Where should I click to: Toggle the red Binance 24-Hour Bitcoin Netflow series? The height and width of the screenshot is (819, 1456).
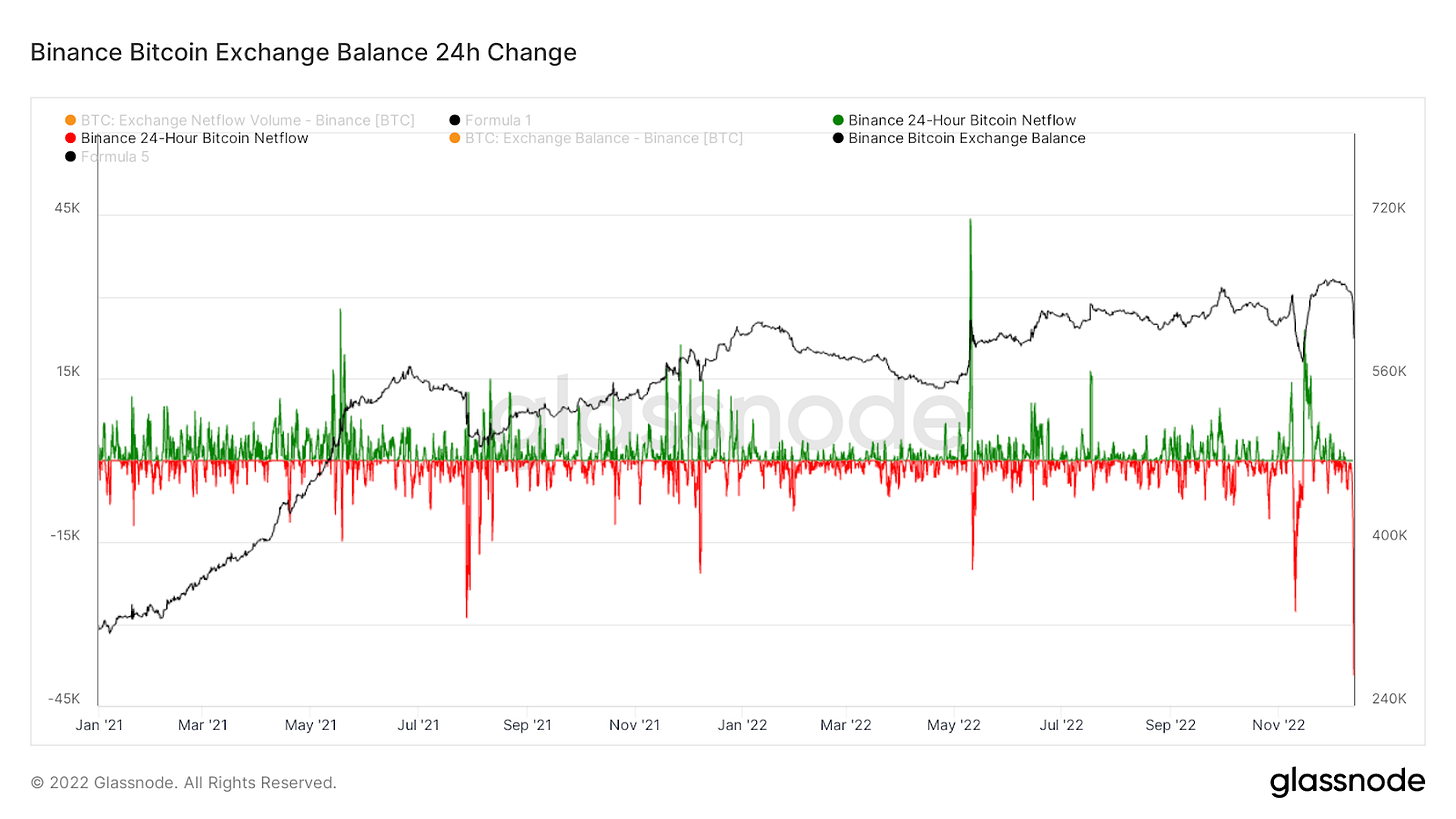(x=186, y=138)
